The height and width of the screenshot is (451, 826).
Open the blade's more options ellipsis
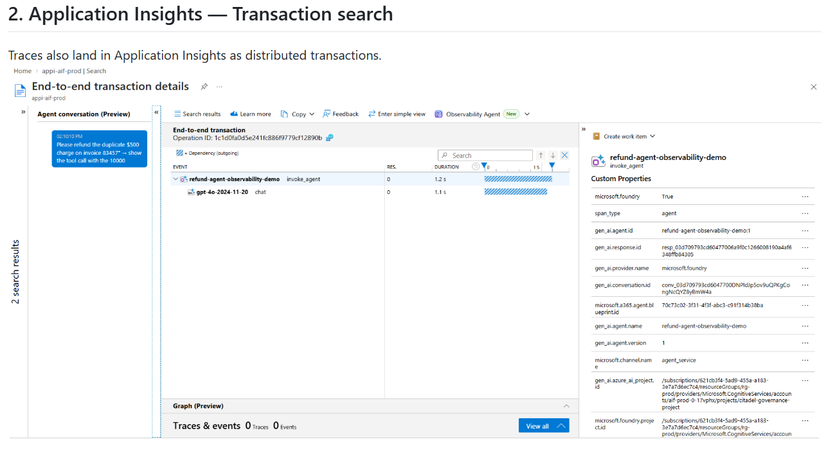(219, 86)
